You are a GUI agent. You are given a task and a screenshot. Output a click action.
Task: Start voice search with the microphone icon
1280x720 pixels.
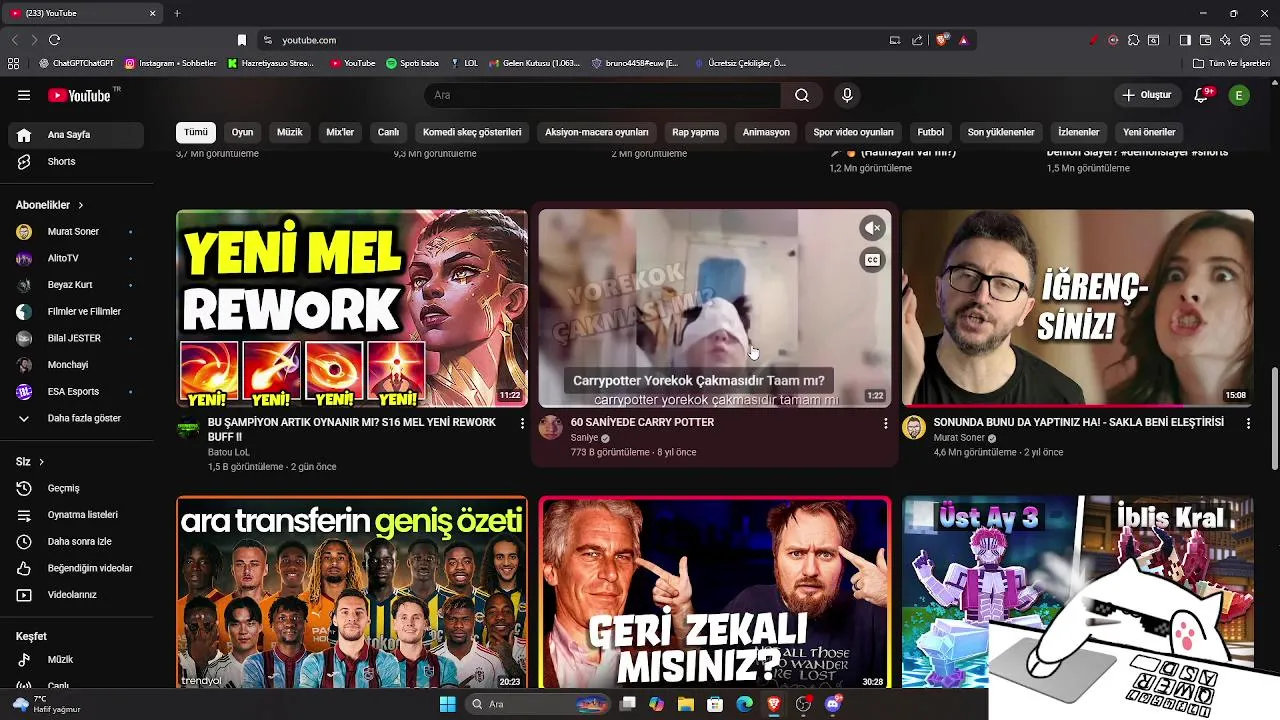(x=847, y=95)
